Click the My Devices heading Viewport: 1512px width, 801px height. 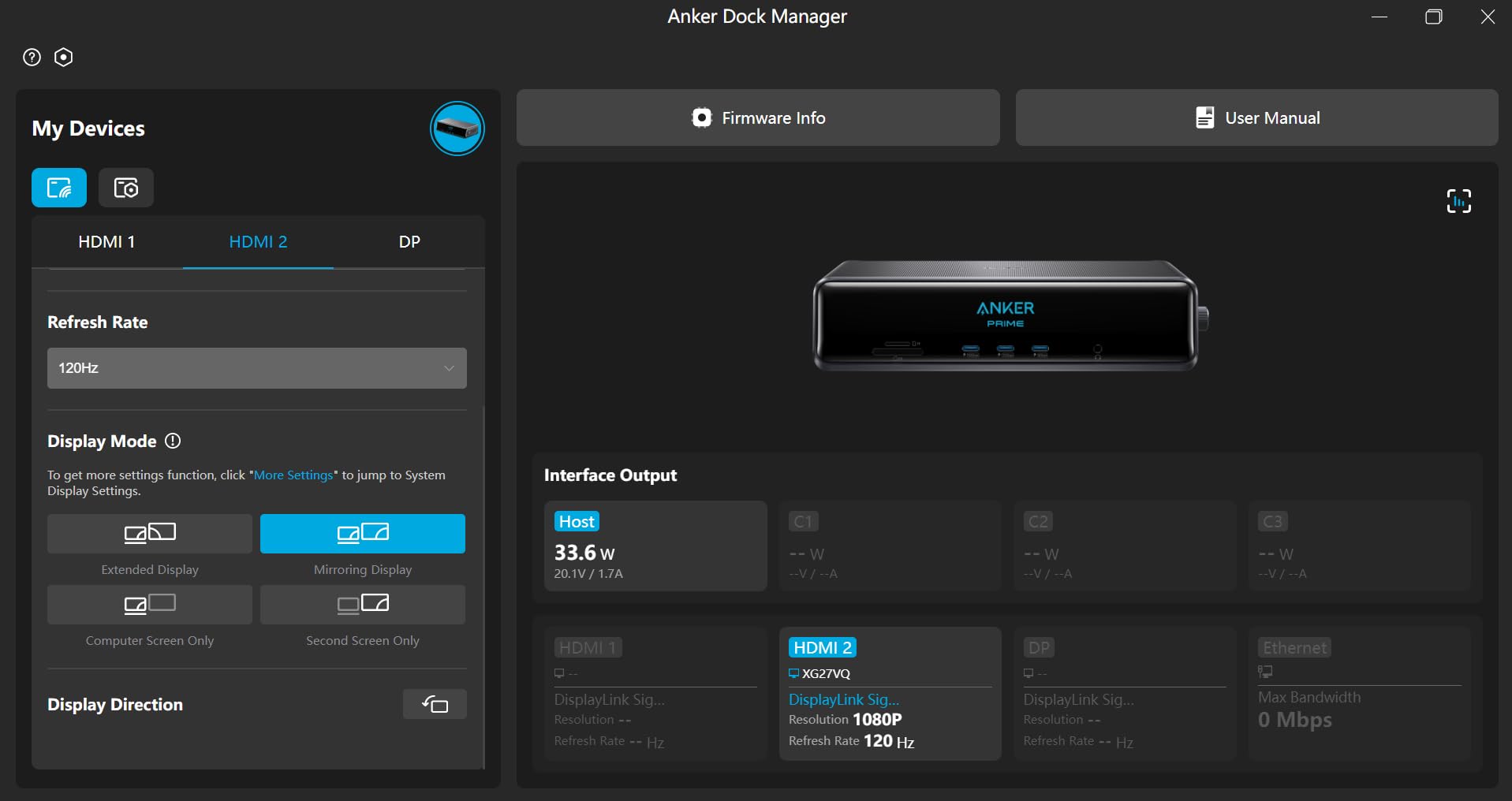coord(88,129)
